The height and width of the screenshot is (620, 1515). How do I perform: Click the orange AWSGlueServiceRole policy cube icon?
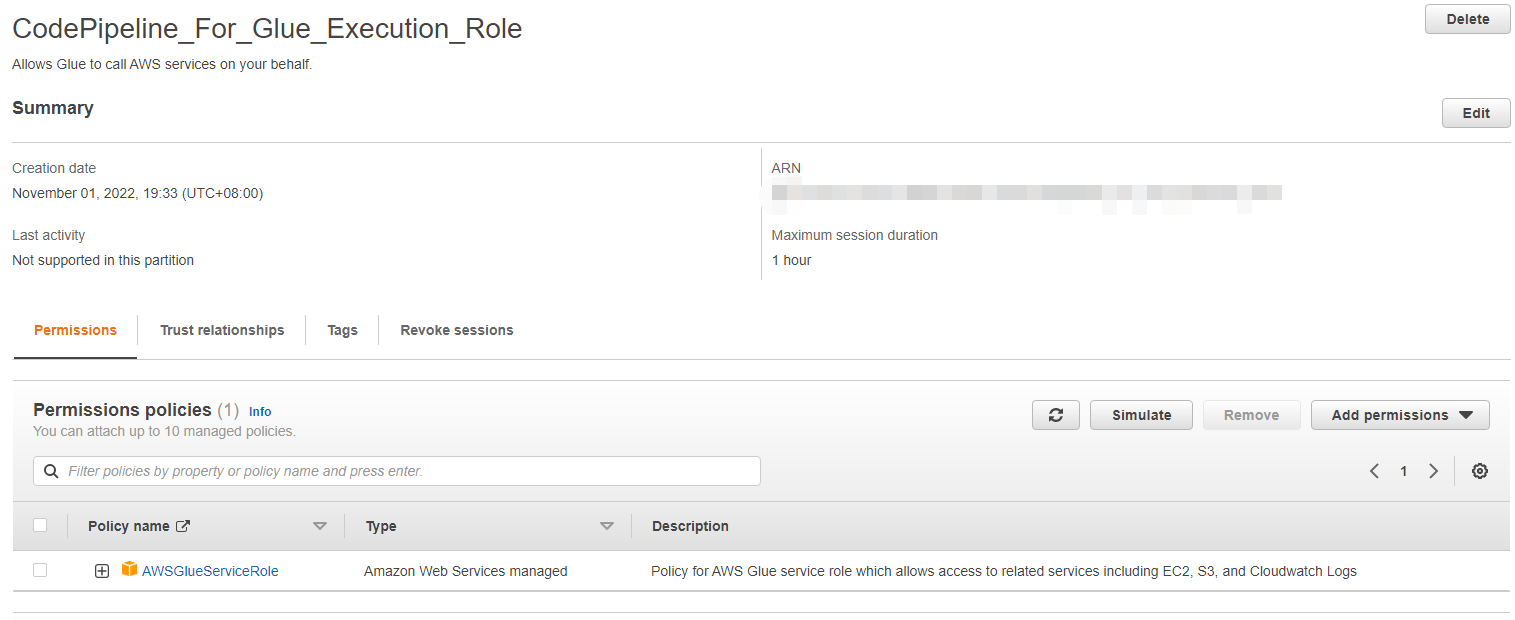129,570
